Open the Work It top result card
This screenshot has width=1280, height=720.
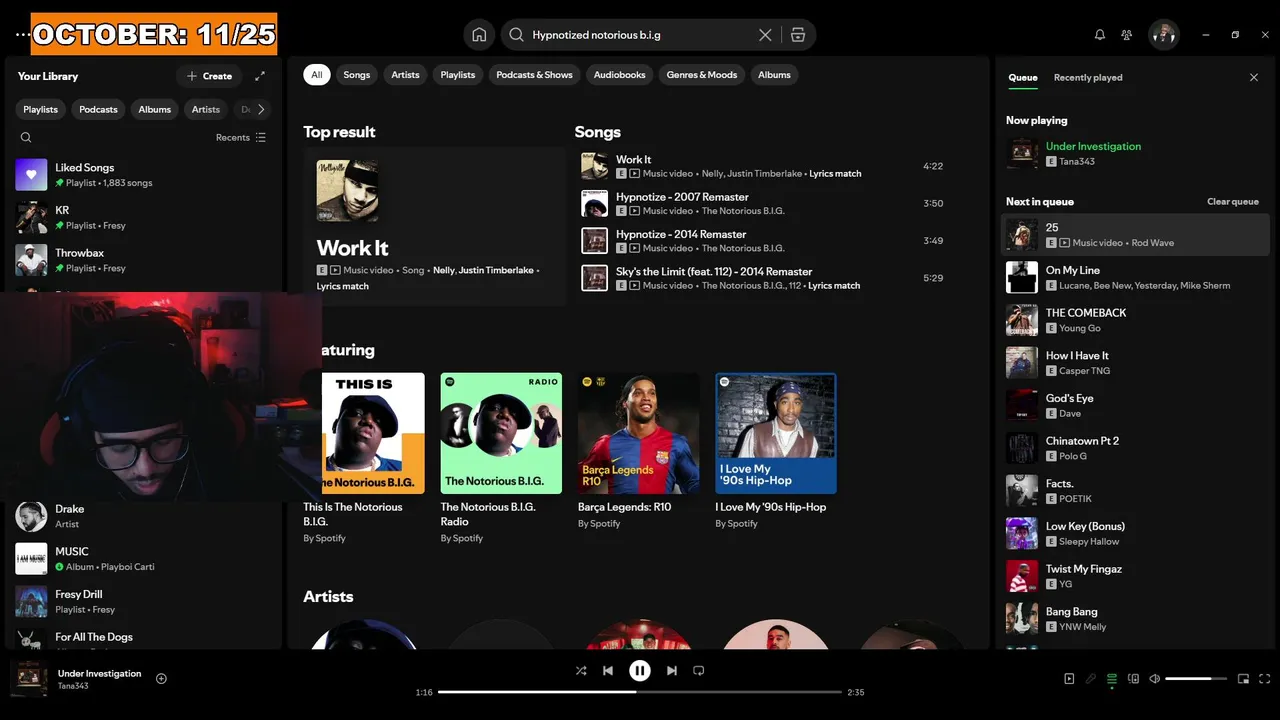tap(434, 226)
